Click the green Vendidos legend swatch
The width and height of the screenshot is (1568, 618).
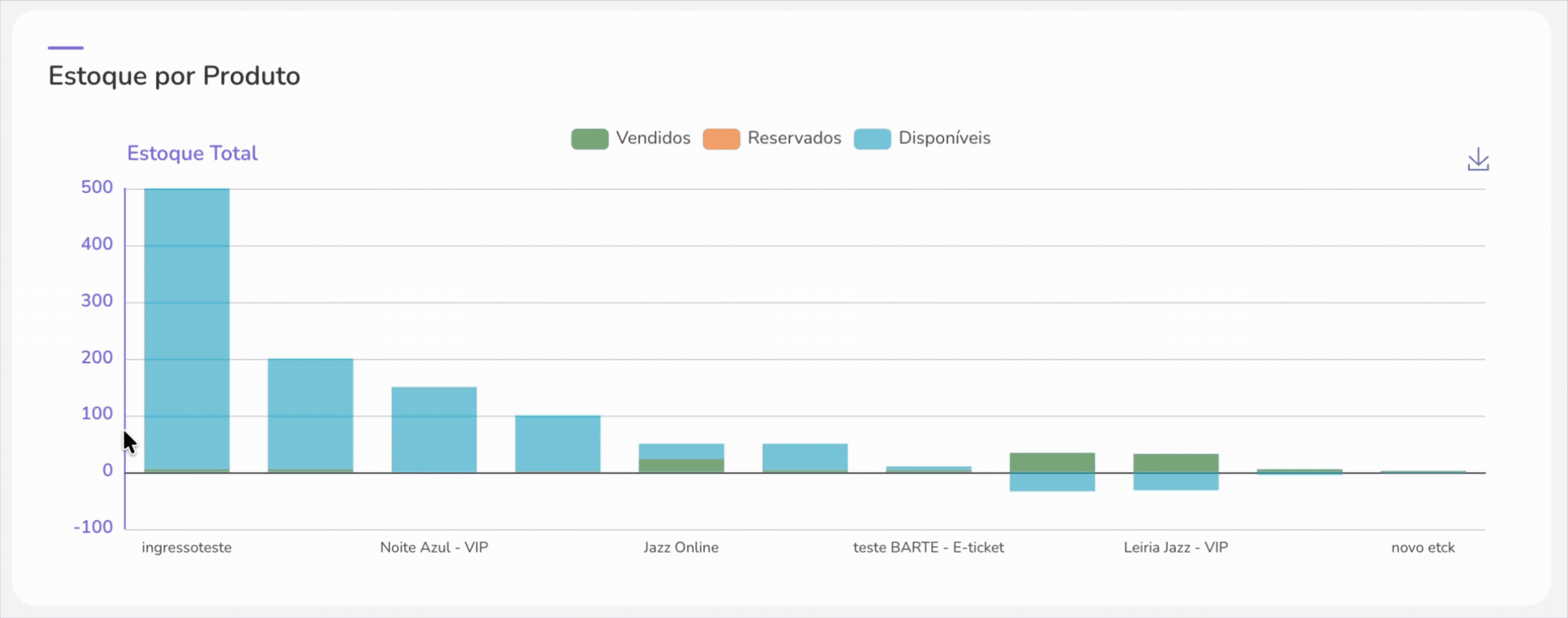pos(589,139)
